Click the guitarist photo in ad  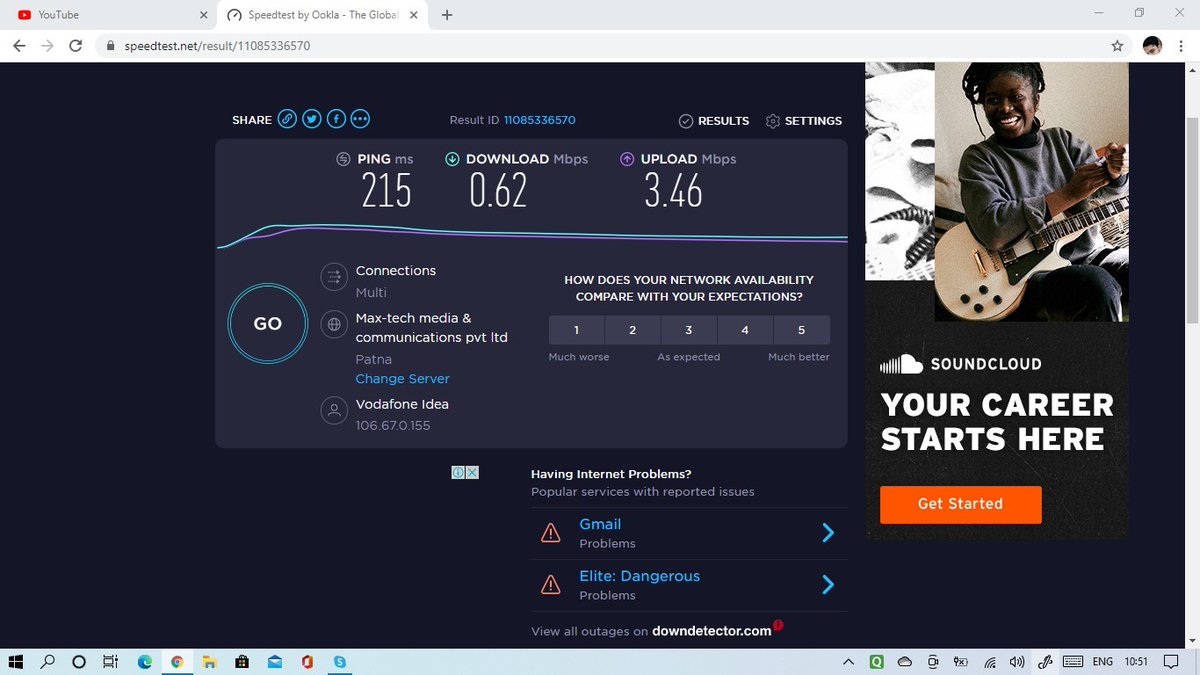1031,192
